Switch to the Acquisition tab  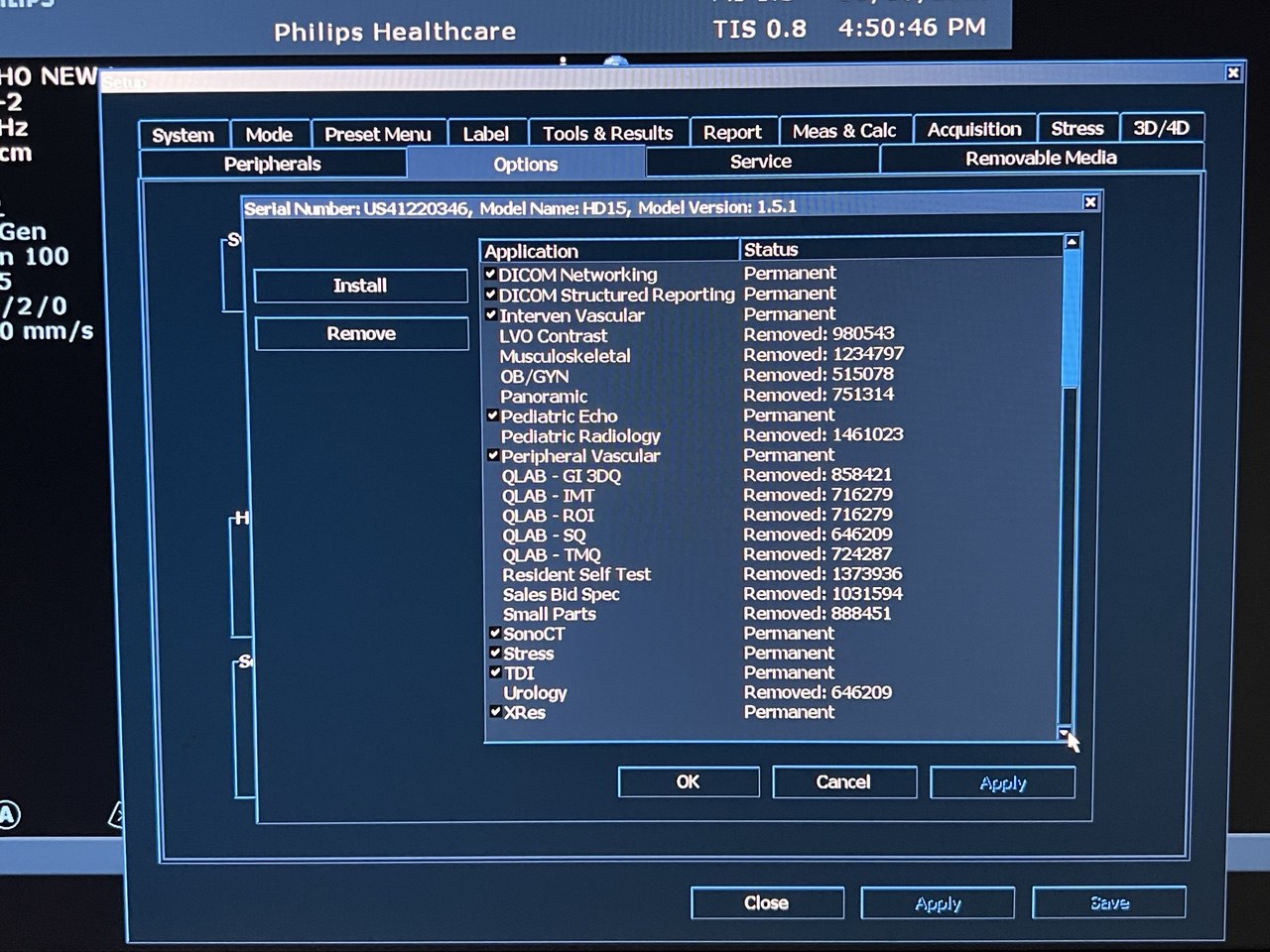click(974, 128)
